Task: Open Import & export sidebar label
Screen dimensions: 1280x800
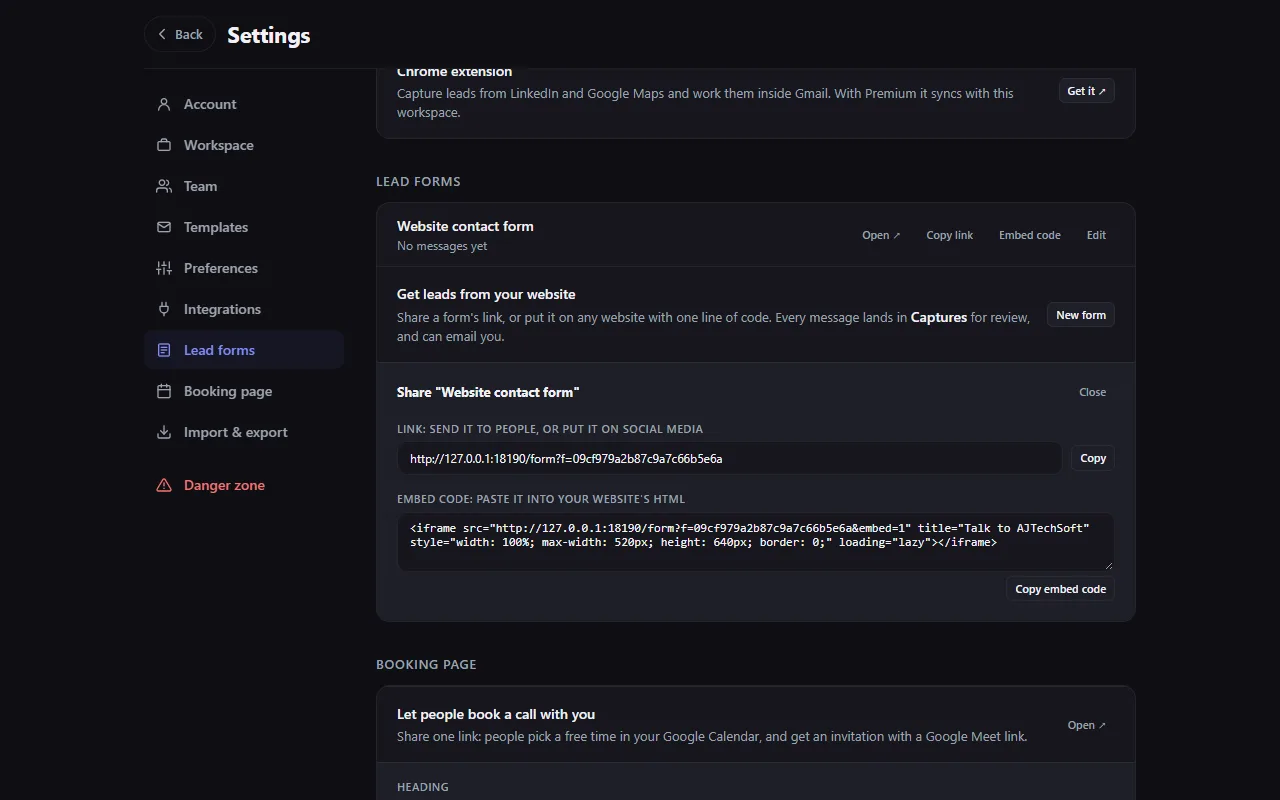Action: [236, 432]
